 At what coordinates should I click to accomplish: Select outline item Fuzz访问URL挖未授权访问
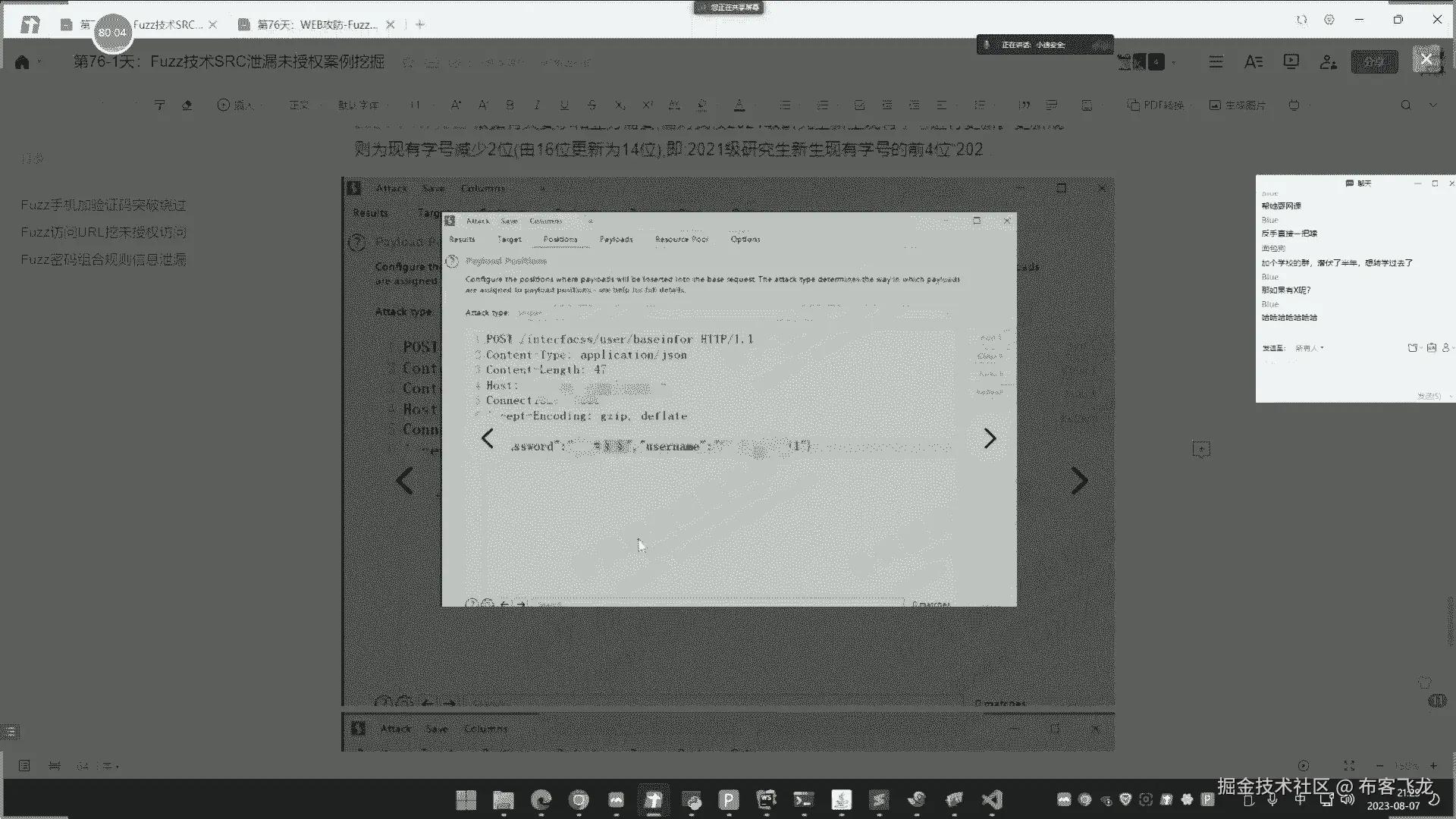104,232
